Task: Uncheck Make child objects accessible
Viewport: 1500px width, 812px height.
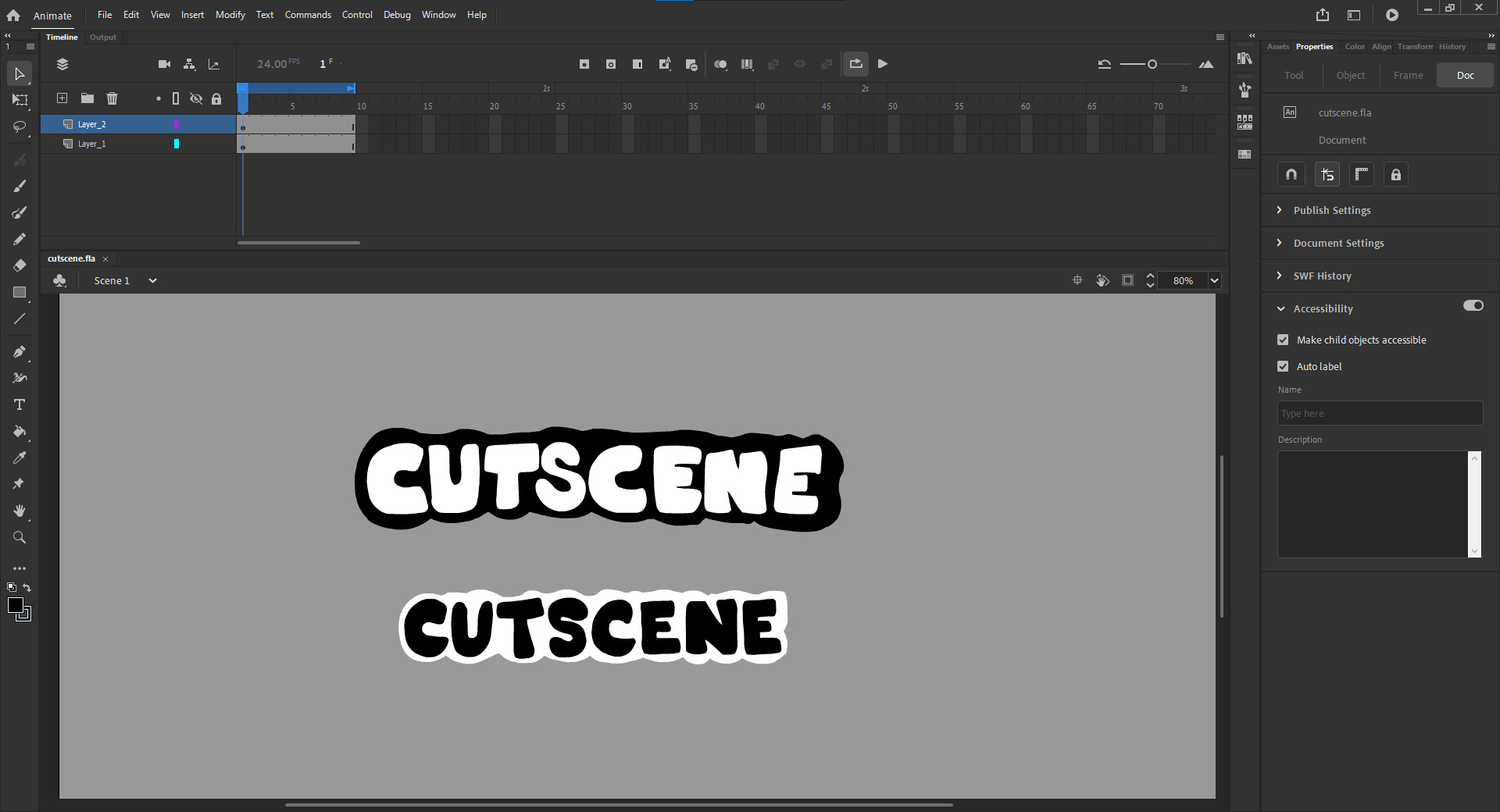Action: [x=1282, y=340]
